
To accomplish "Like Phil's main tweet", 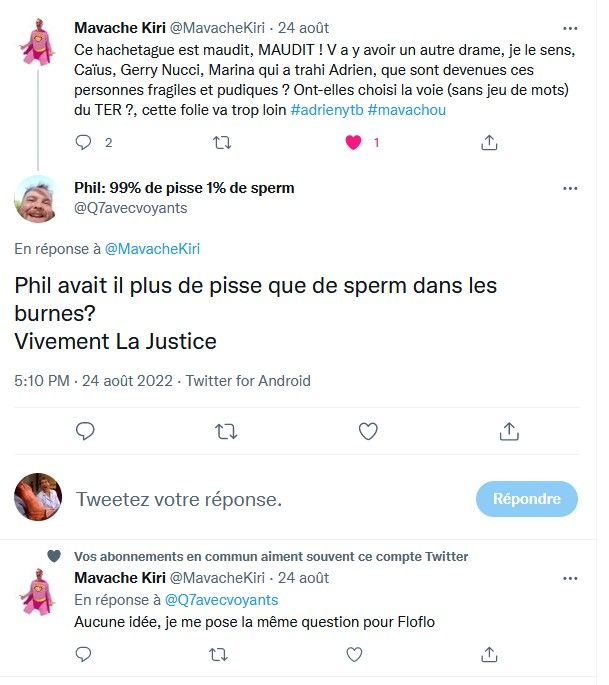I will pos(368,432).
